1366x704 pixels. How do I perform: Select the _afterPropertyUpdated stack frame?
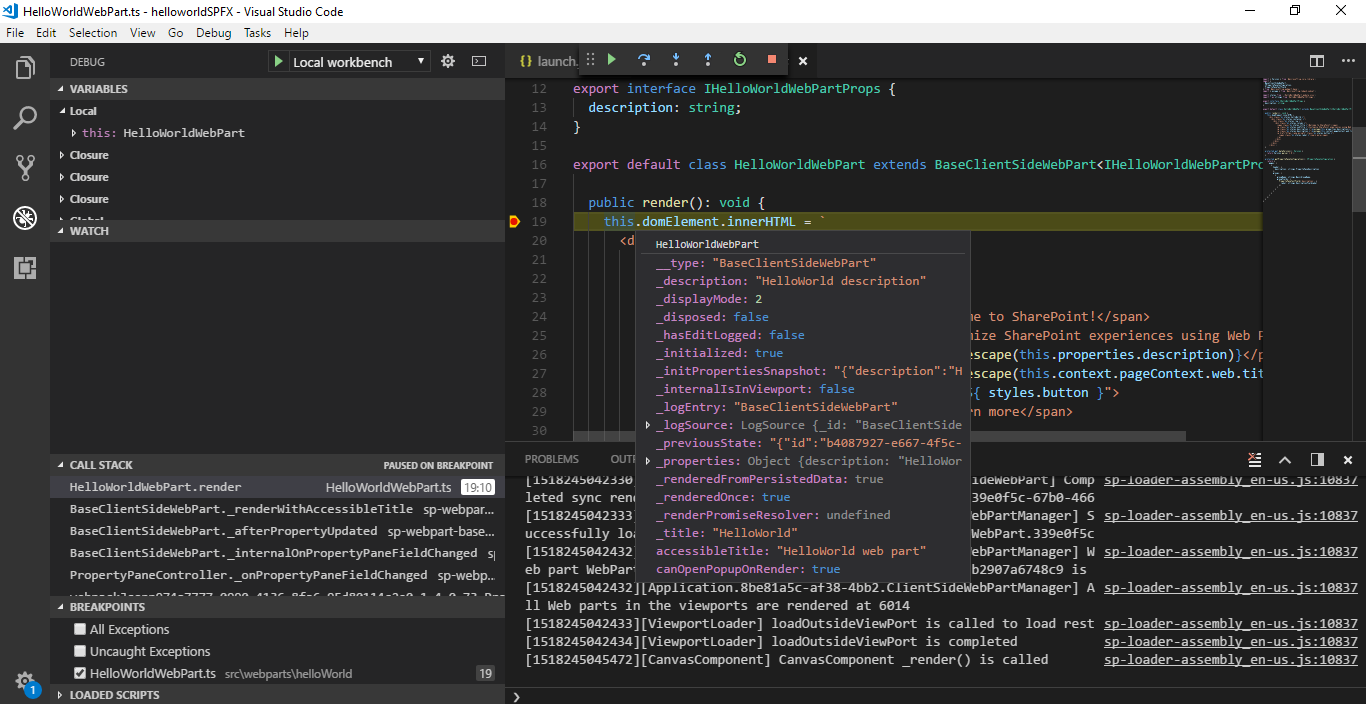click(x=277, y=531)
